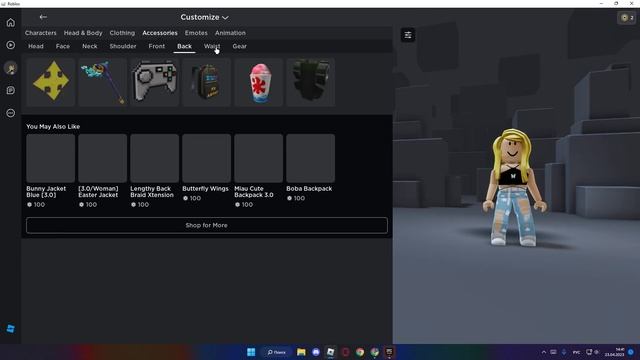The width and height of the screenshot is (640, 360).
Task: Open the Robux balance indicator
Action: 627,18
